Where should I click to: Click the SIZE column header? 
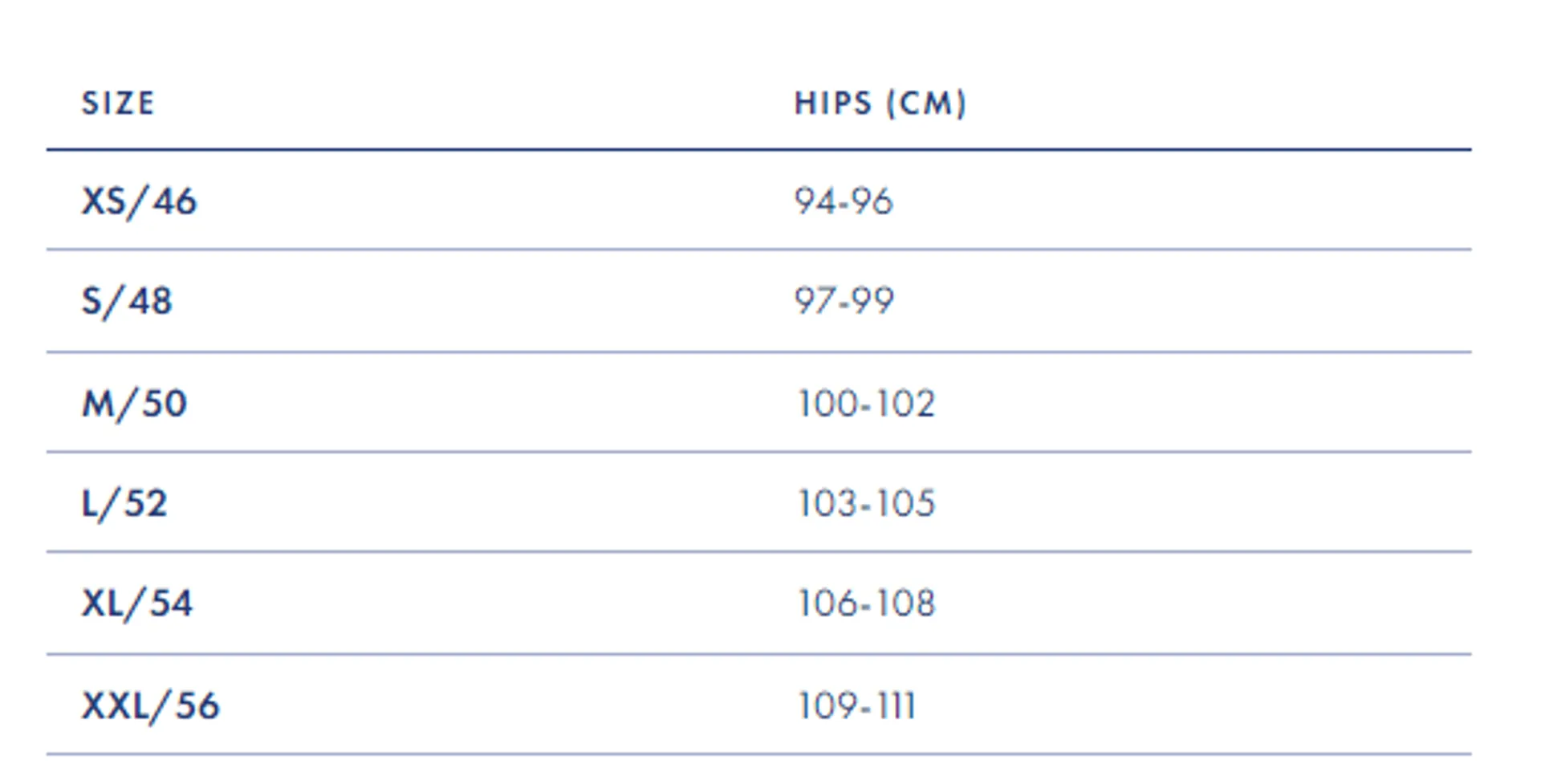click(x=118, y=104)
